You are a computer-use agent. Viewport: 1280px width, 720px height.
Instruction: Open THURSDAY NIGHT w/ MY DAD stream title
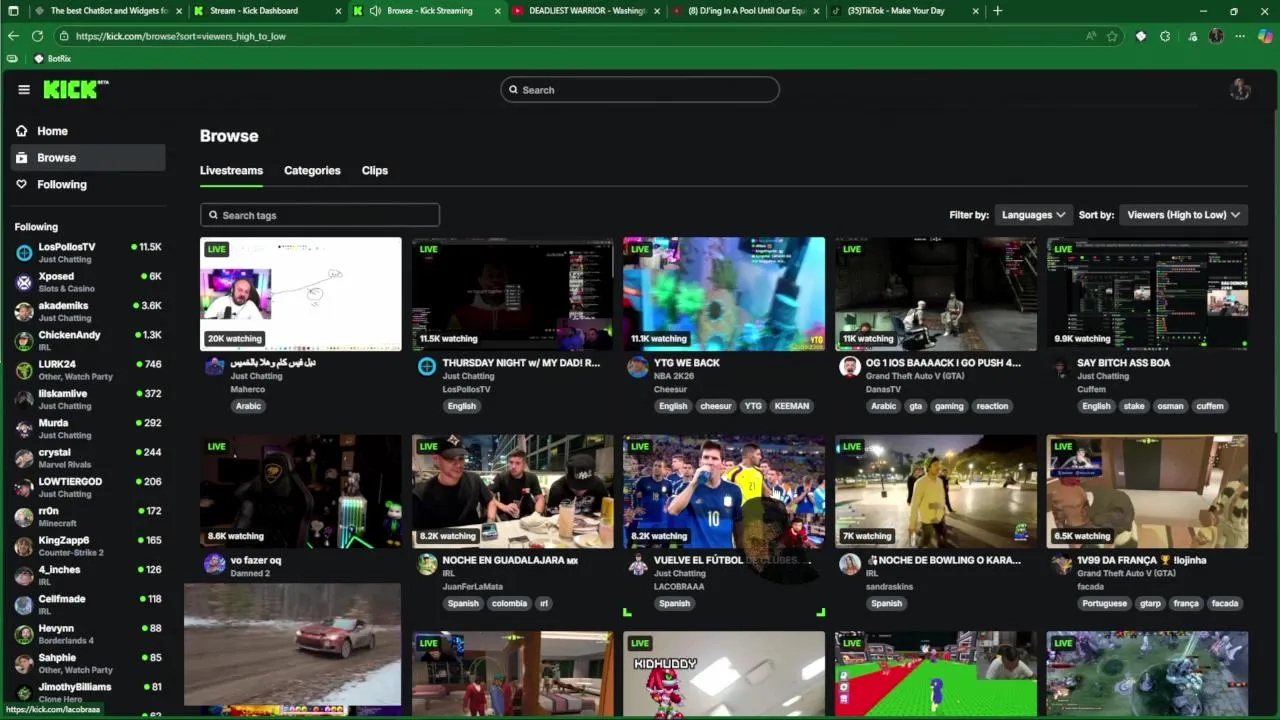521,363
